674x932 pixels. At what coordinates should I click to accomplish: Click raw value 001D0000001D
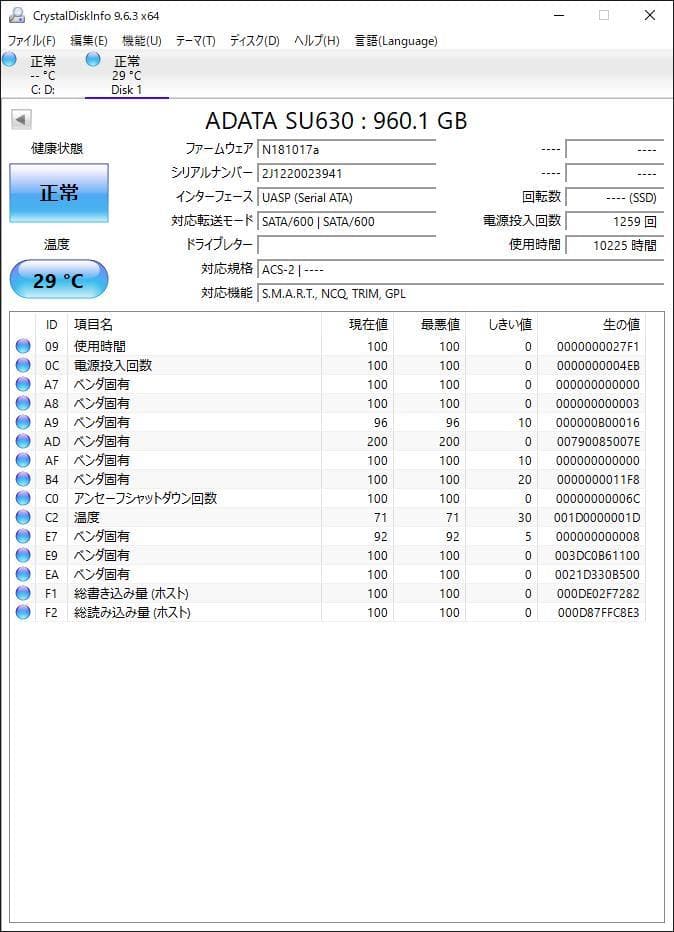point(597,518)
